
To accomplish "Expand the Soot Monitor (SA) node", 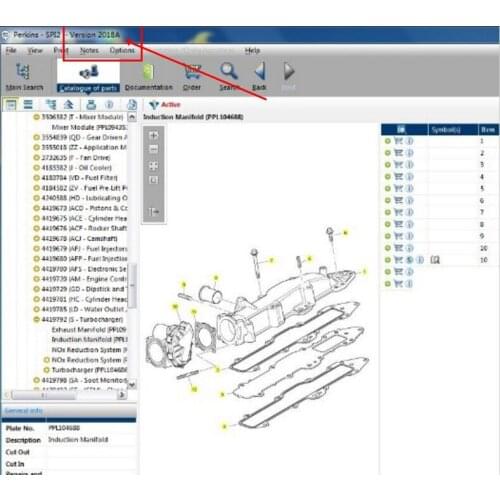I will click(37, 380).
